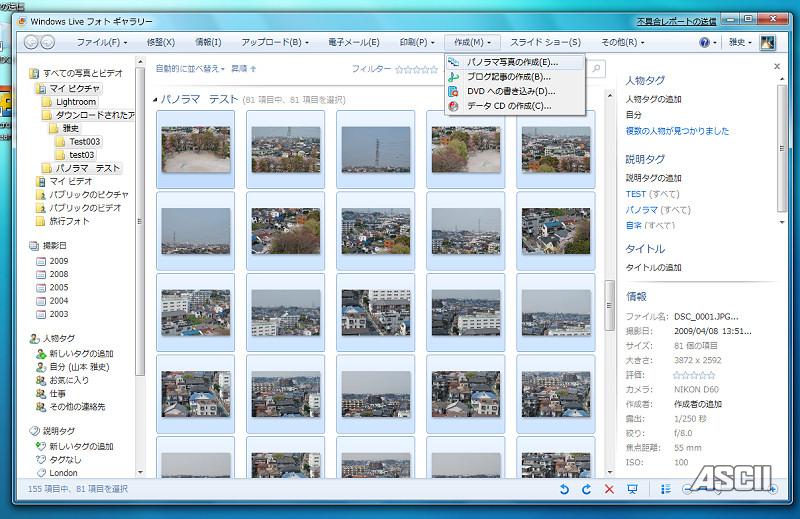Select DVD への書き込み menu entry

(x=510, y=91)
